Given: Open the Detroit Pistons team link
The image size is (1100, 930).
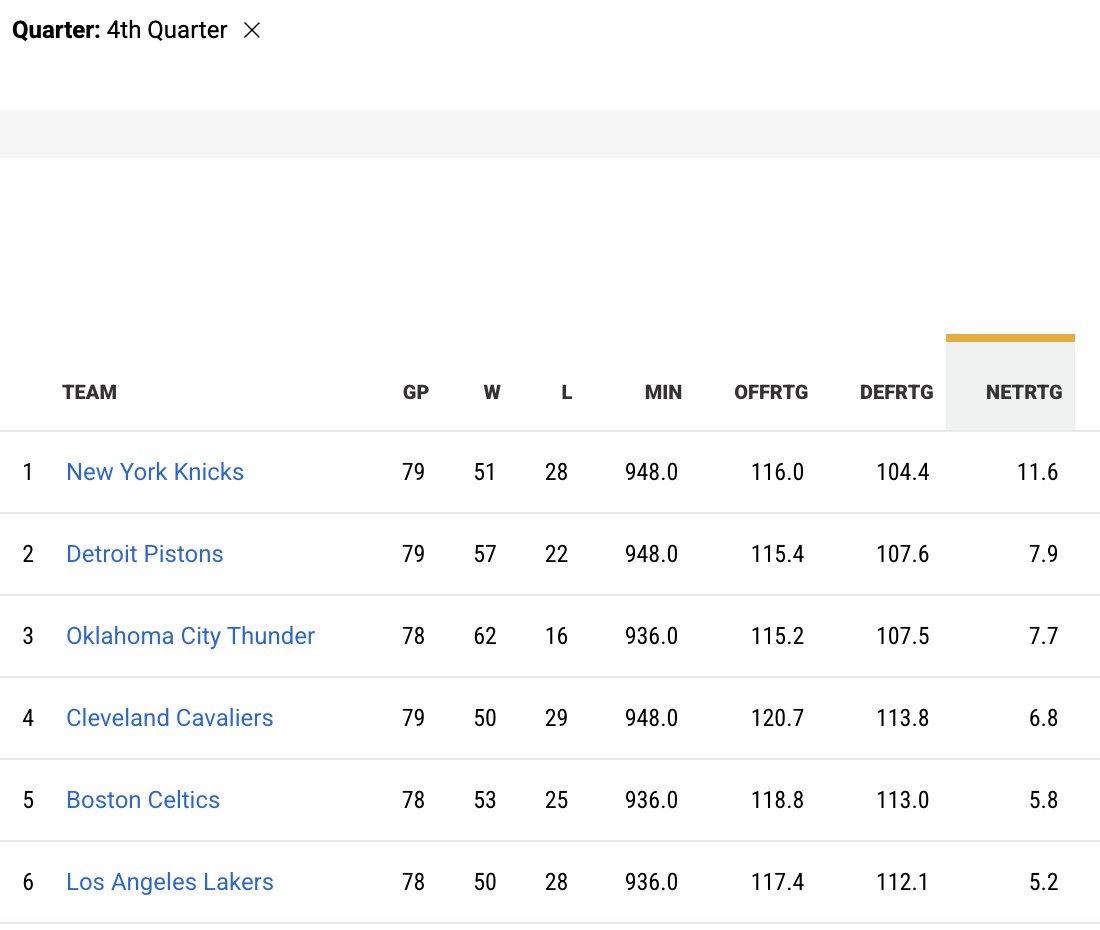Looking at the screenshot, I should point(145,554).
